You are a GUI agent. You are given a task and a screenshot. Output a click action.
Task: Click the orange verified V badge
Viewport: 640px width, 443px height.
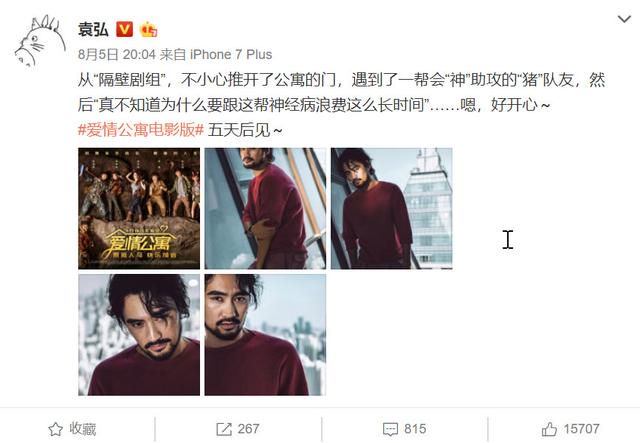point(124,29)
